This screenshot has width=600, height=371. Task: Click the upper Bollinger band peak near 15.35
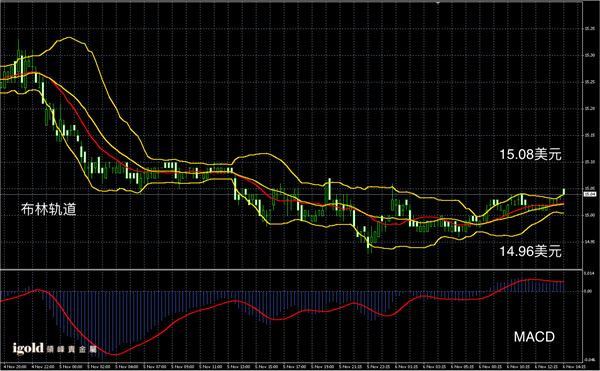tap(69, 37)
